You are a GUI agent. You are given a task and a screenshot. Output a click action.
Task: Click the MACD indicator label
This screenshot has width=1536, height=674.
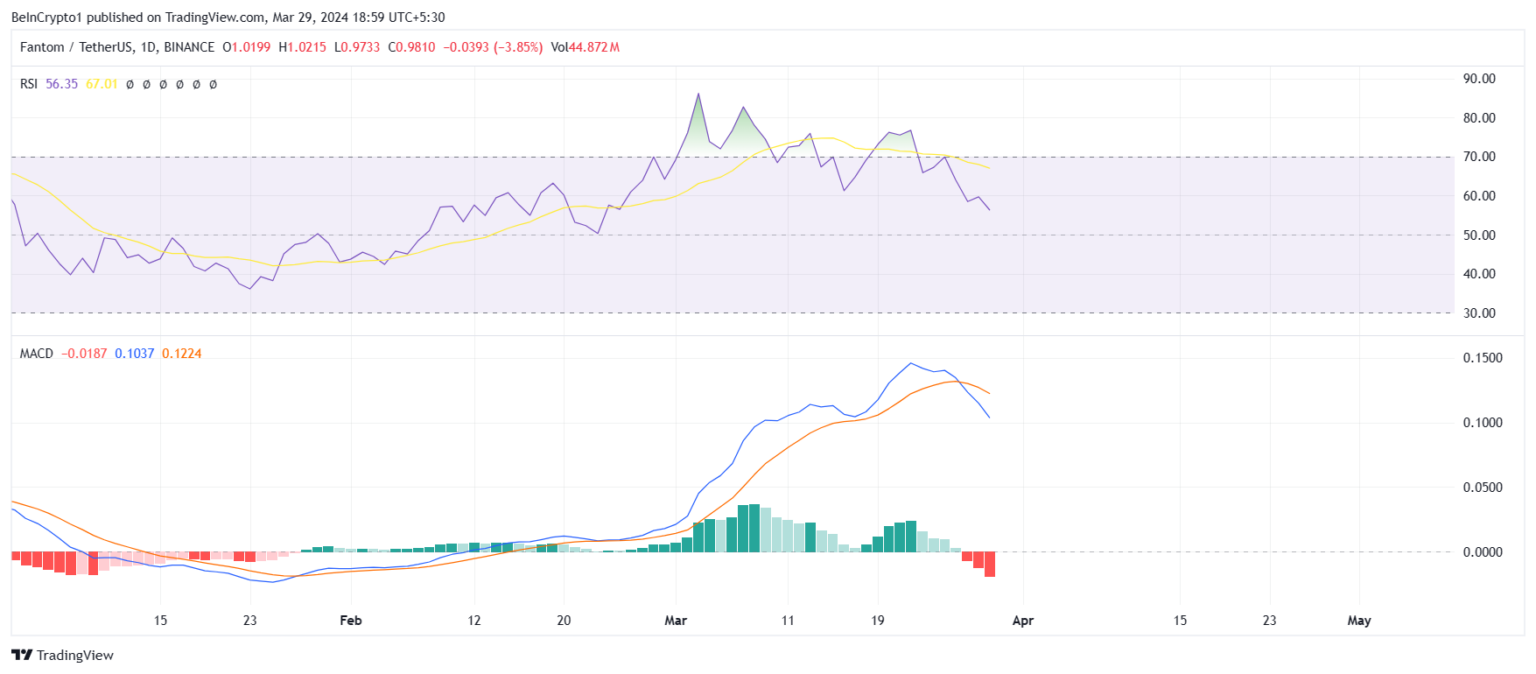click(x=37, y=353)
